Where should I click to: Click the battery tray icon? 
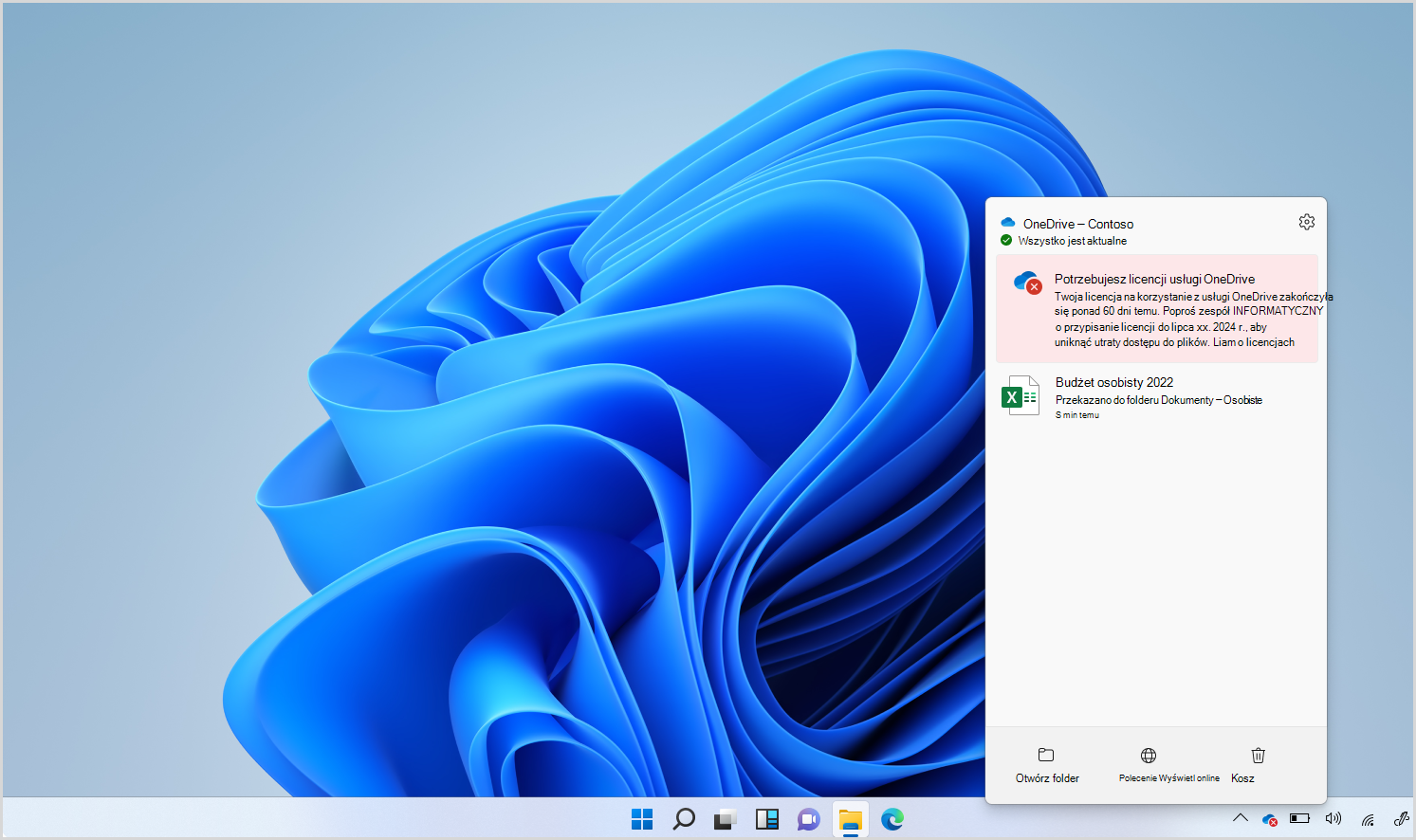1299,818
